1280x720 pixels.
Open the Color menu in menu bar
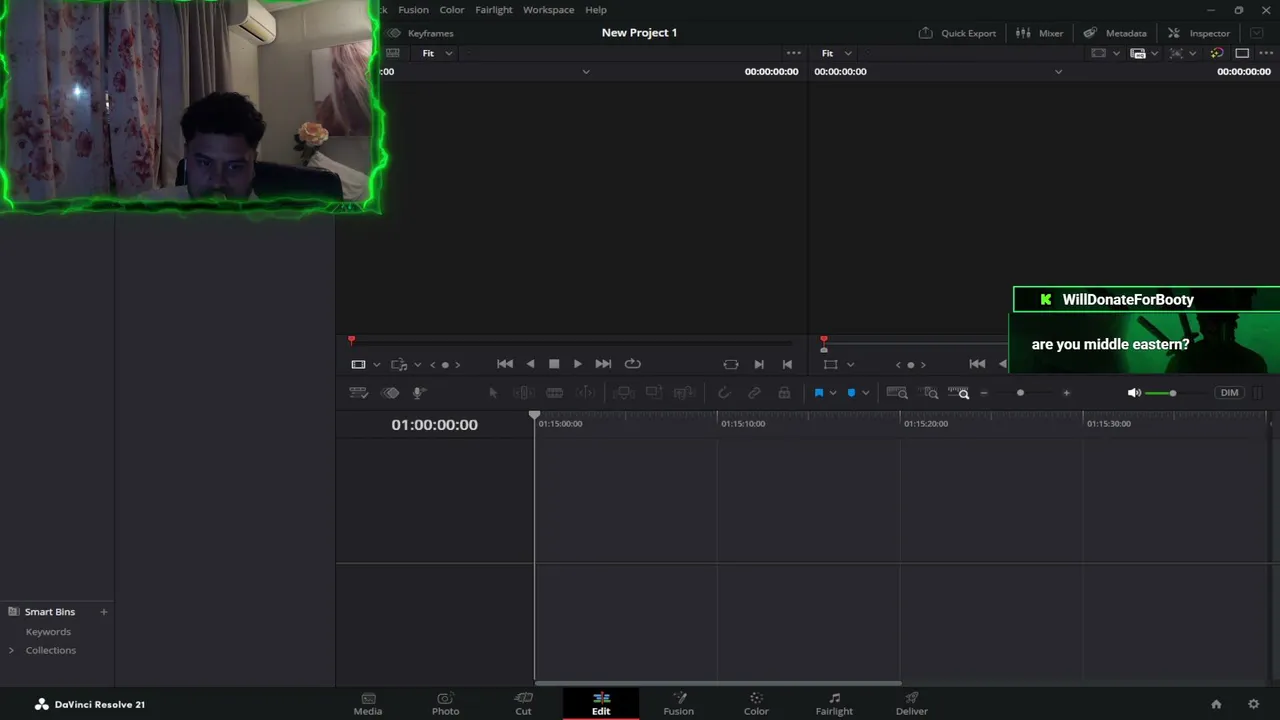(x=452, y=10)
